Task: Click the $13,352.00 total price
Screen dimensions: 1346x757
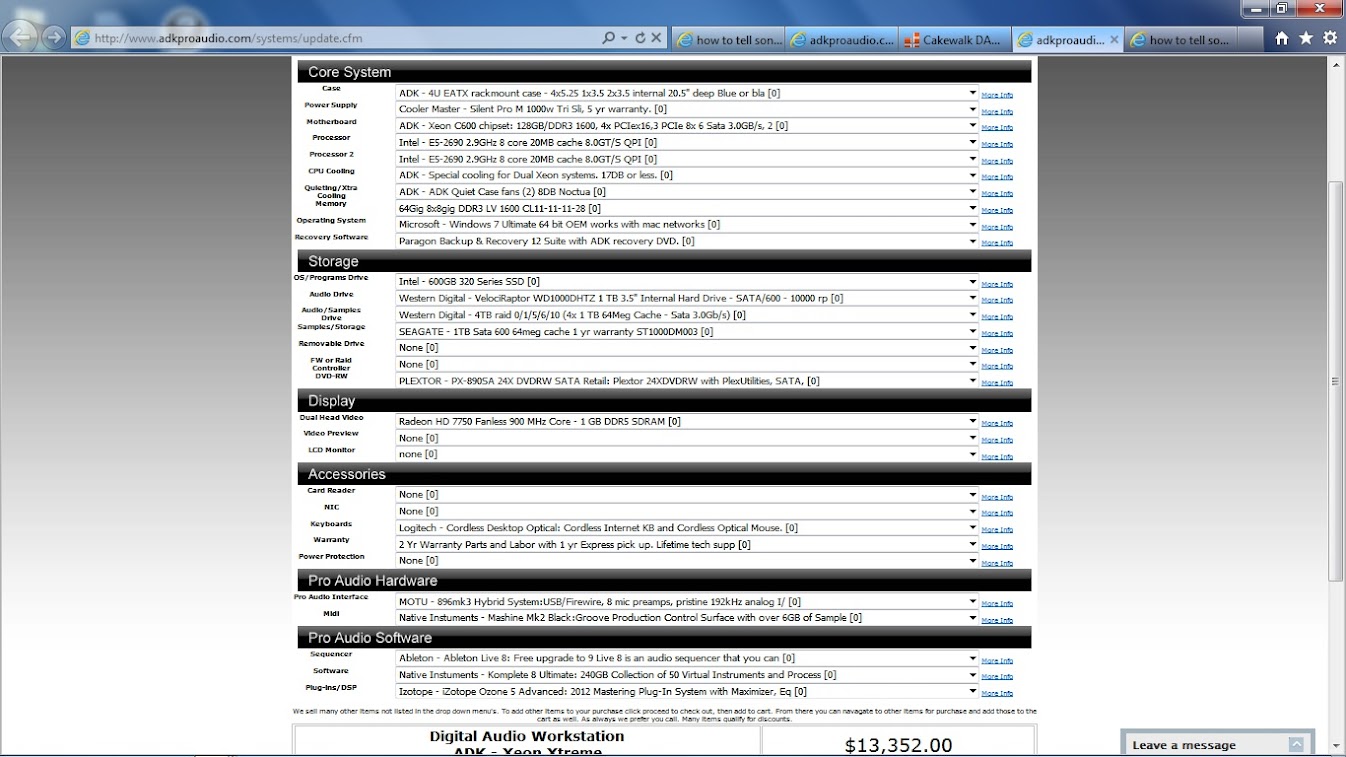Action: click(898, 745)
